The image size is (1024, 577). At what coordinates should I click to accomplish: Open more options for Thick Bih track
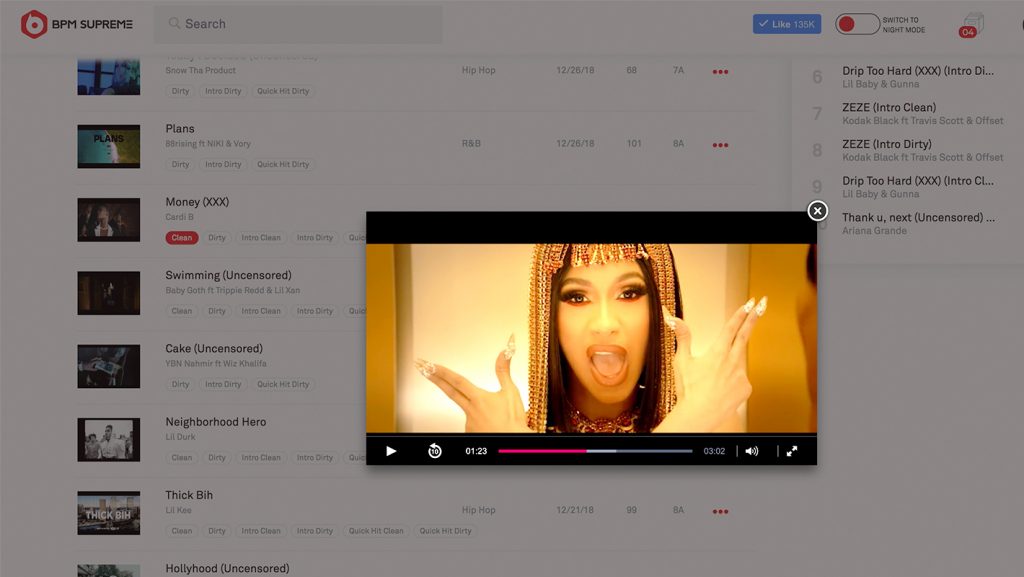(x=720, y=512)
